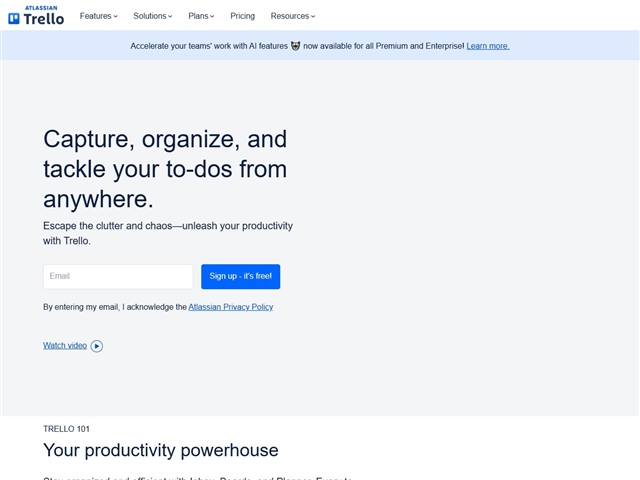Open the Features dropdown menu
This screenshot has height=480, width=640.
click(x=98, y=16)
